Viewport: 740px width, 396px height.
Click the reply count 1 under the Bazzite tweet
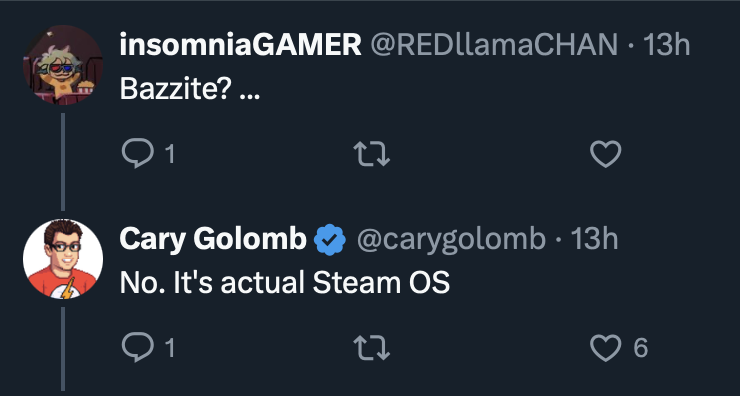coord(170,154)
